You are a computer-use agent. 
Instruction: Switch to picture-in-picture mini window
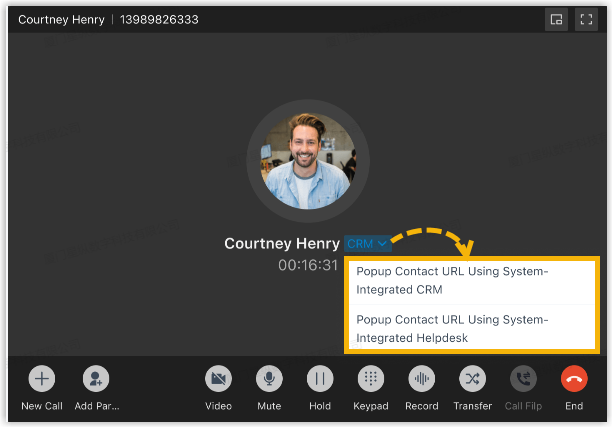[555, 19]
